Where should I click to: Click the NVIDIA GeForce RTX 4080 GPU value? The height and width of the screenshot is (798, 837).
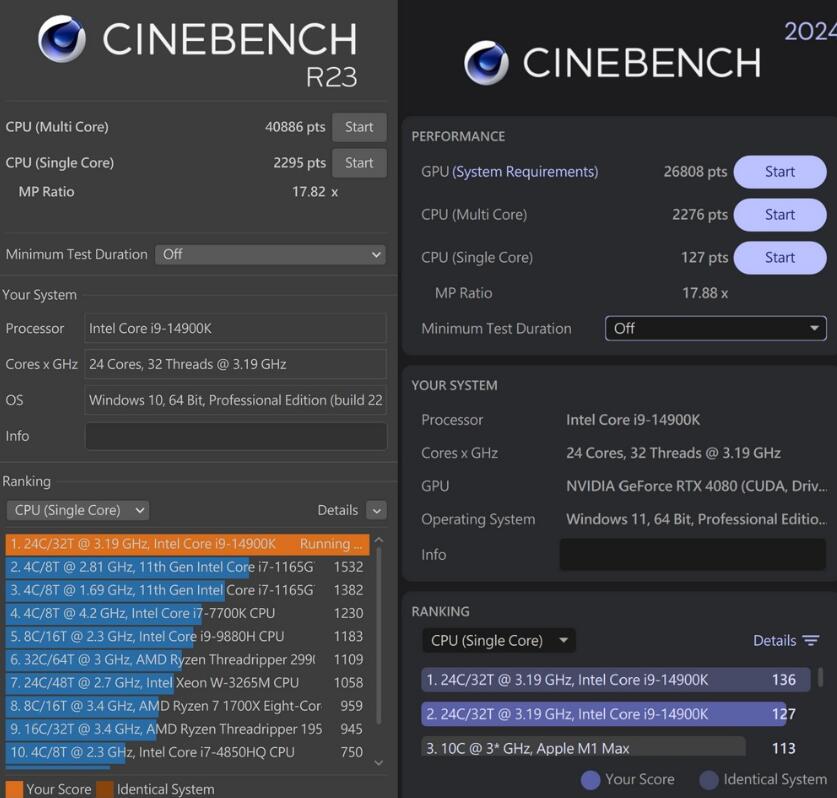[697, 486]
